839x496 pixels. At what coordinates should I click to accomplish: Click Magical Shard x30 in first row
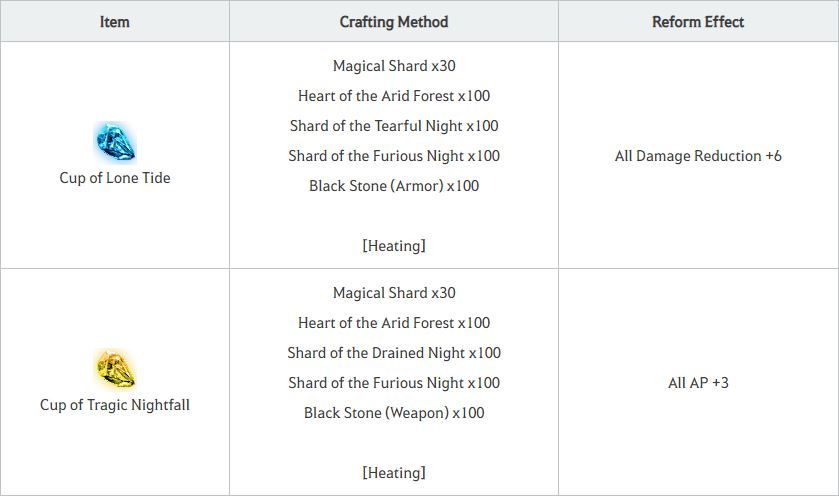pos(394,66)
